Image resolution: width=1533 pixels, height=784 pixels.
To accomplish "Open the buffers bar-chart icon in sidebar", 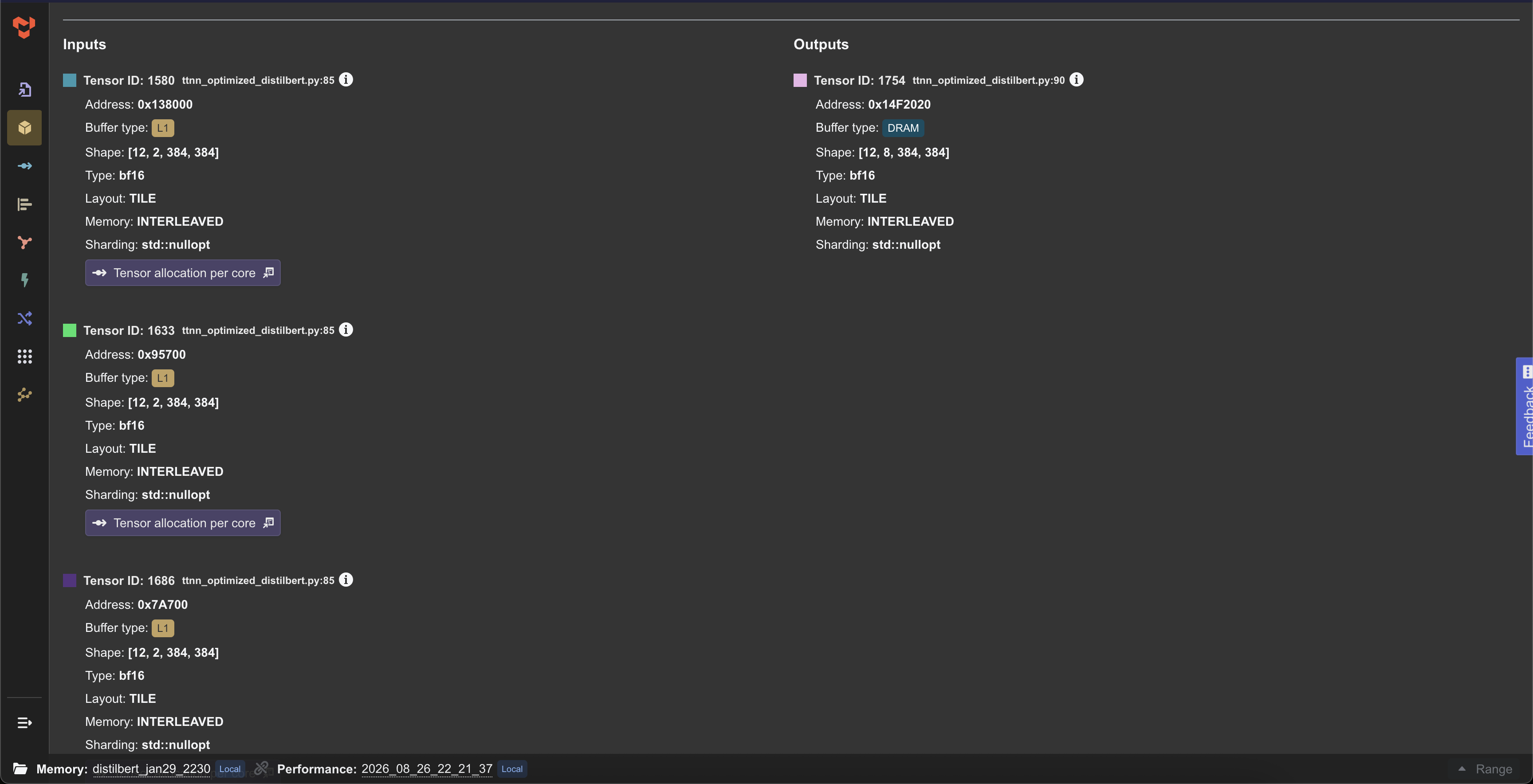I will coord(24,204).
